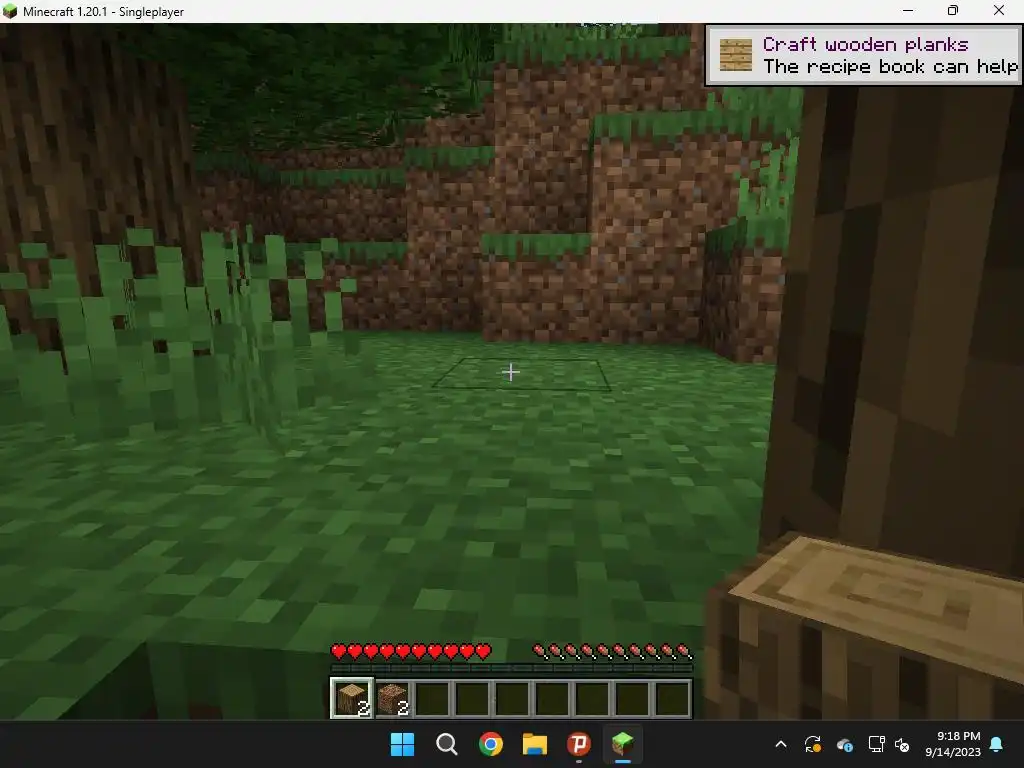Image resolution: width=1024 pixels, height=768 pixels.
Task: Click the Minecraft grass block taskbar icon
Action: point(622,744)
